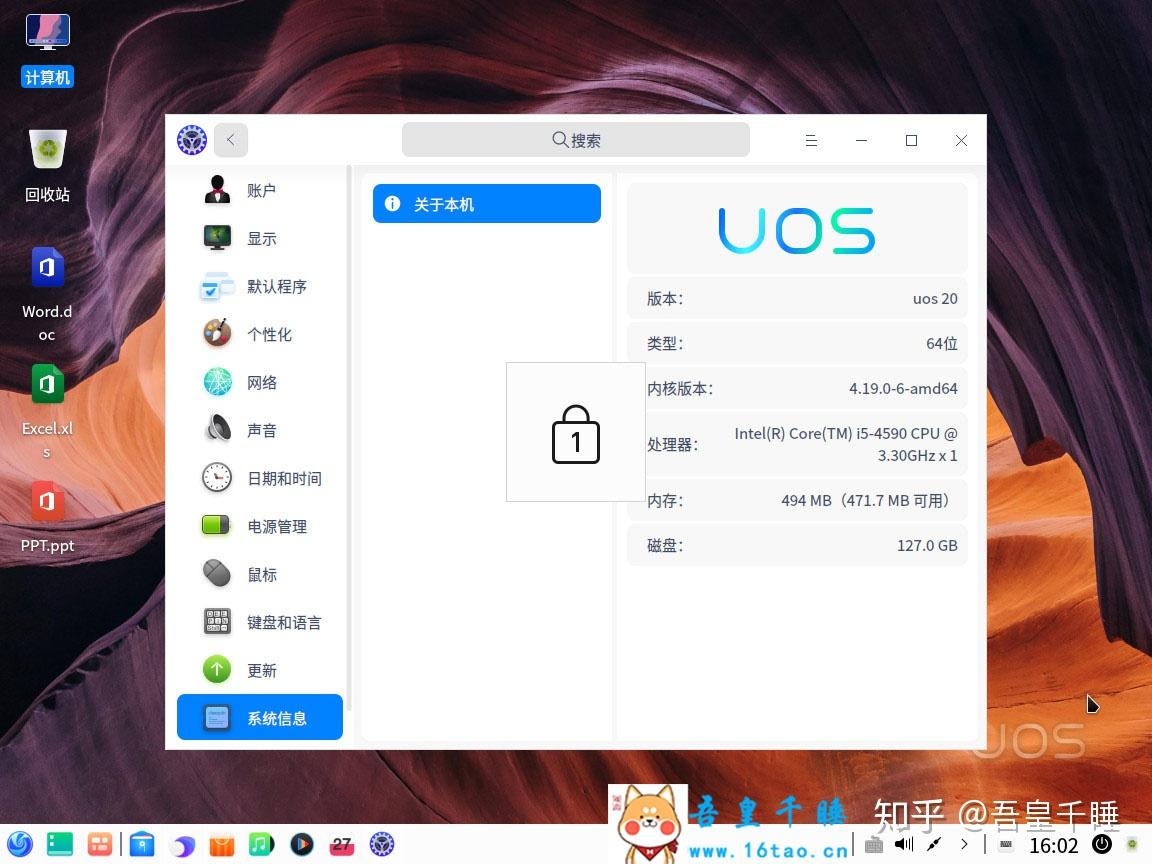This screenshot has height=864, width=1152.
Task: Select the About This PC tab
Action: [486, 203]
